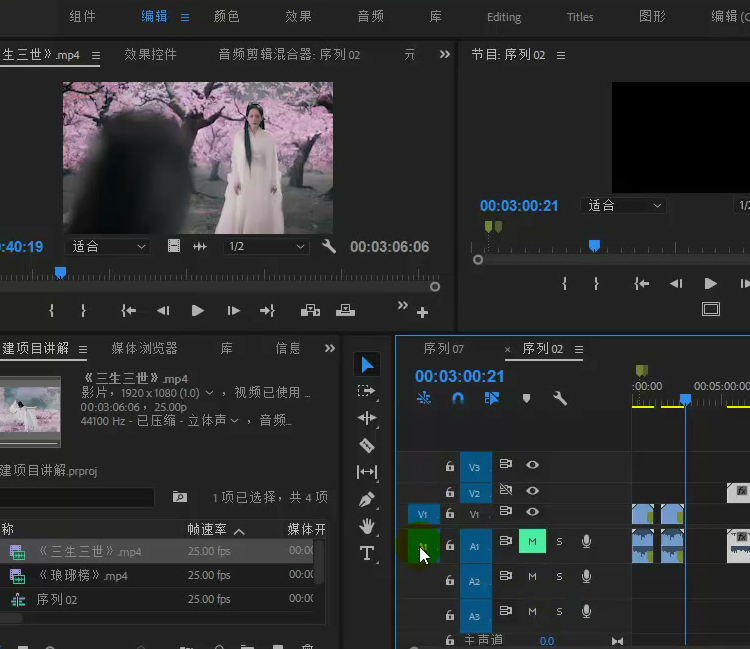Viewport: 750px width, 649px height.
Task: Toggle V2 track output eye
Action: tap(532, 491)
